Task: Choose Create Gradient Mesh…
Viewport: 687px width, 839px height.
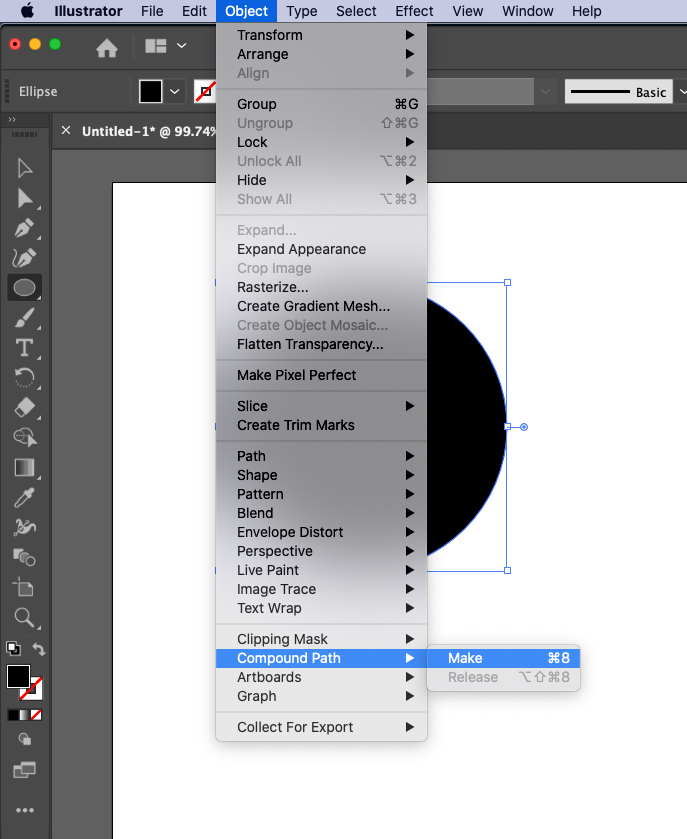Action: [x=322, y=306]
